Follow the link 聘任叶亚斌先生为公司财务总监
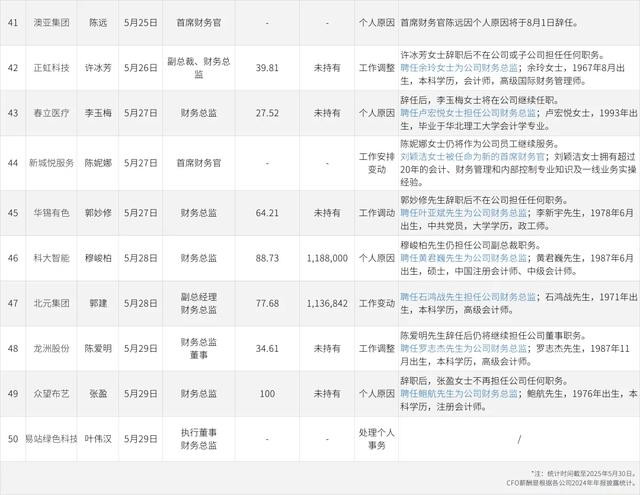Viewport: 640px width, 495px height. [x=463, y=213]
